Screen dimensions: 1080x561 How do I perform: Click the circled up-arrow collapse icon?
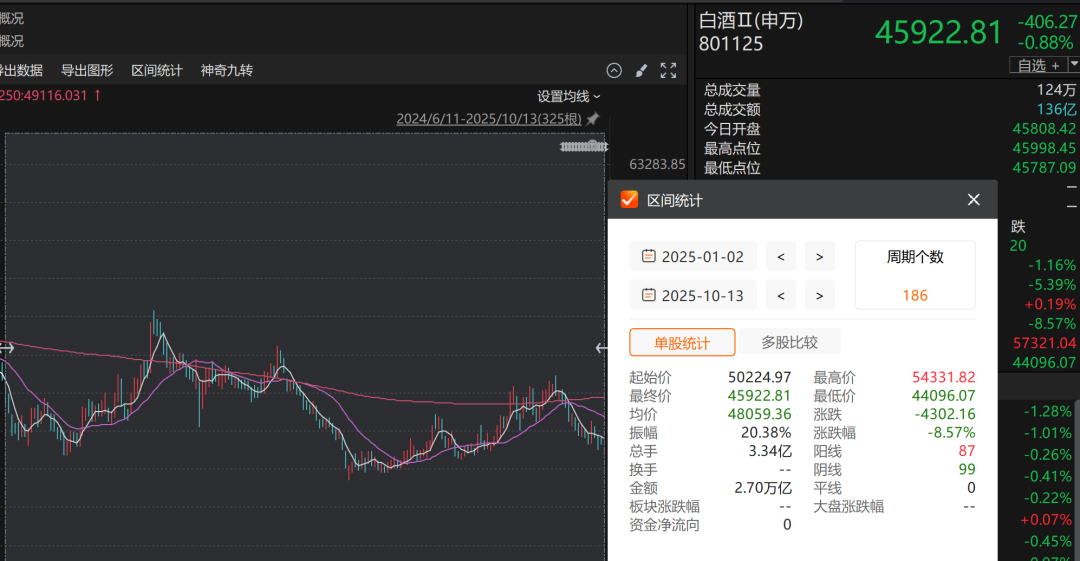tap(615, 70)
